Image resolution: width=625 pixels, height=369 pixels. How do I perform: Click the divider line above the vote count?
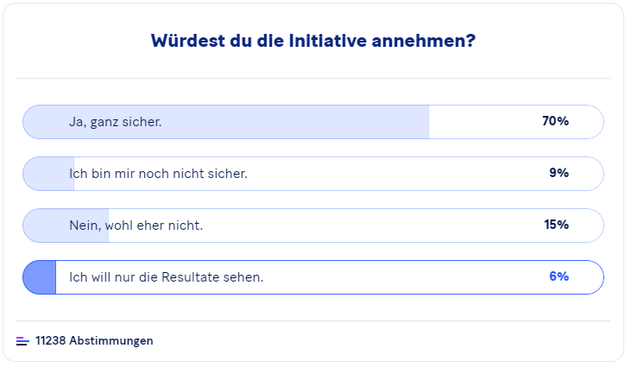pyautogui.click(x=313, y=321)
